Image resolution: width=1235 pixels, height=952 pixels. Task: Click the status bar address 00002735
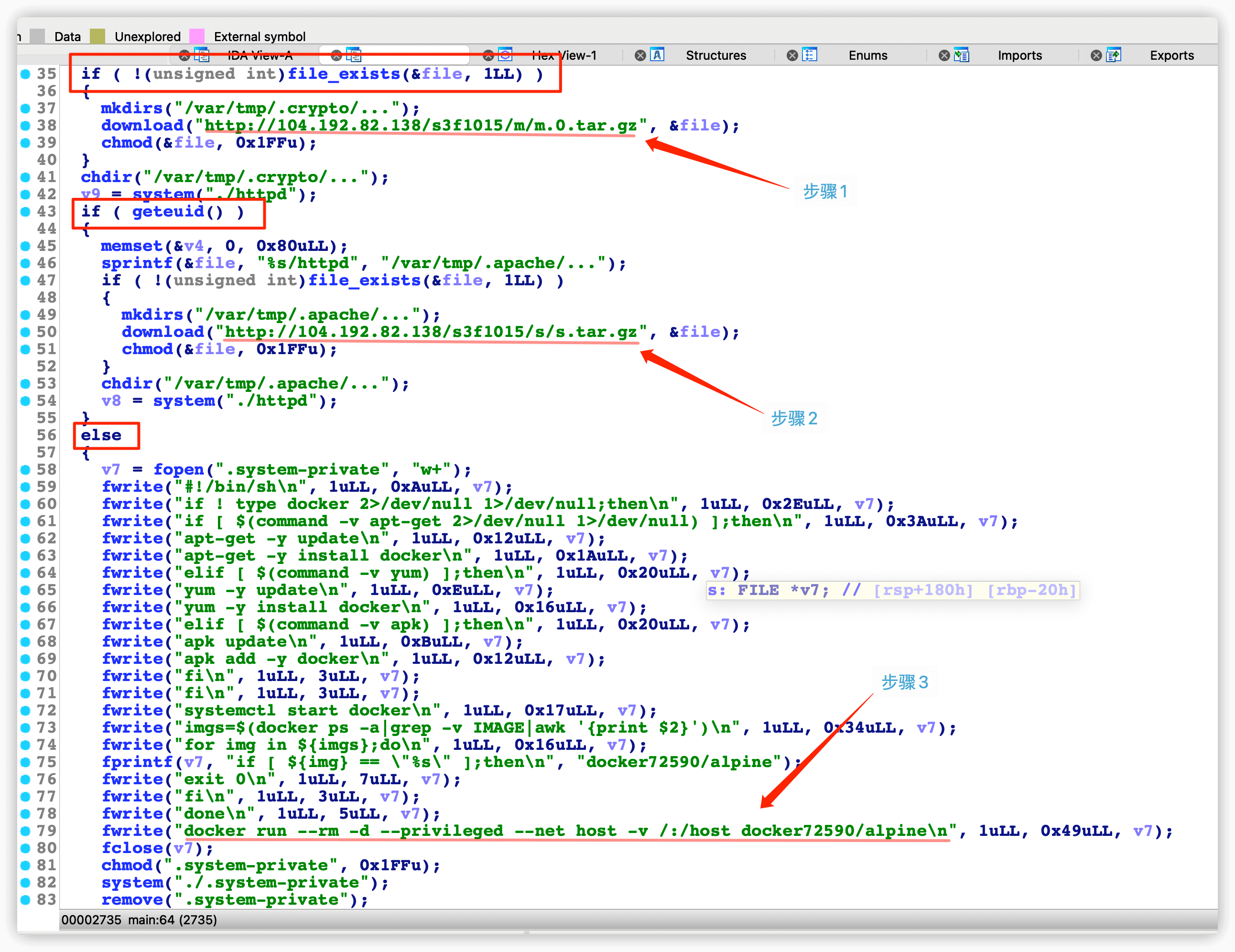(x=91, y=920)
